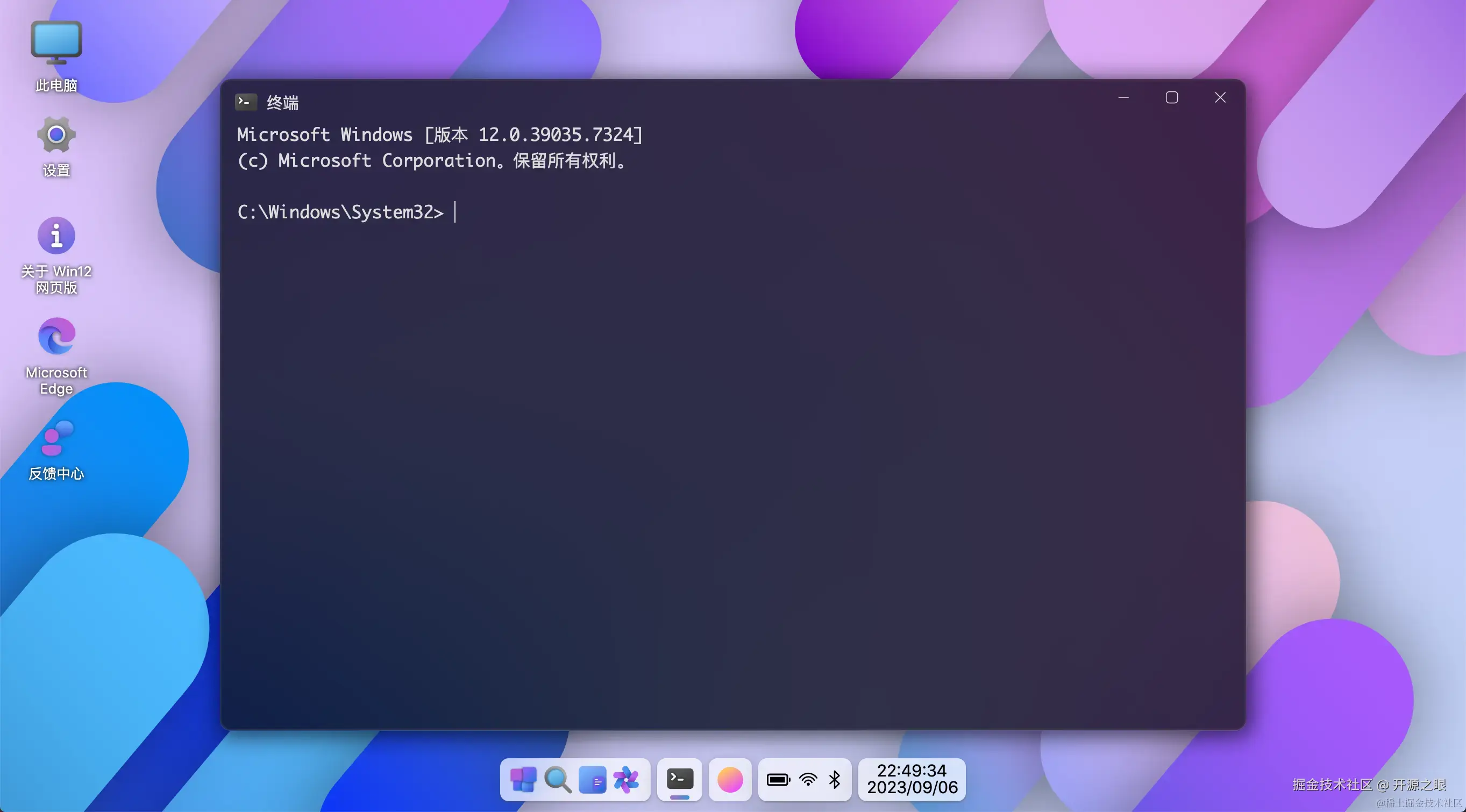Image resolution: width=1466 pixels, height=812 pixels.
Task: Close the 终端 terminal window
Action: click(1220, 97)
